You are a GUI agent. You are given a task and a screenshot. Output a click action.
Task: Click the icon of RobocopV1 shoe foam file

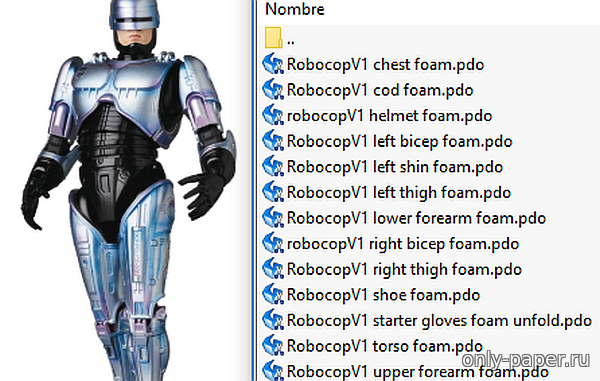[273, 295]
